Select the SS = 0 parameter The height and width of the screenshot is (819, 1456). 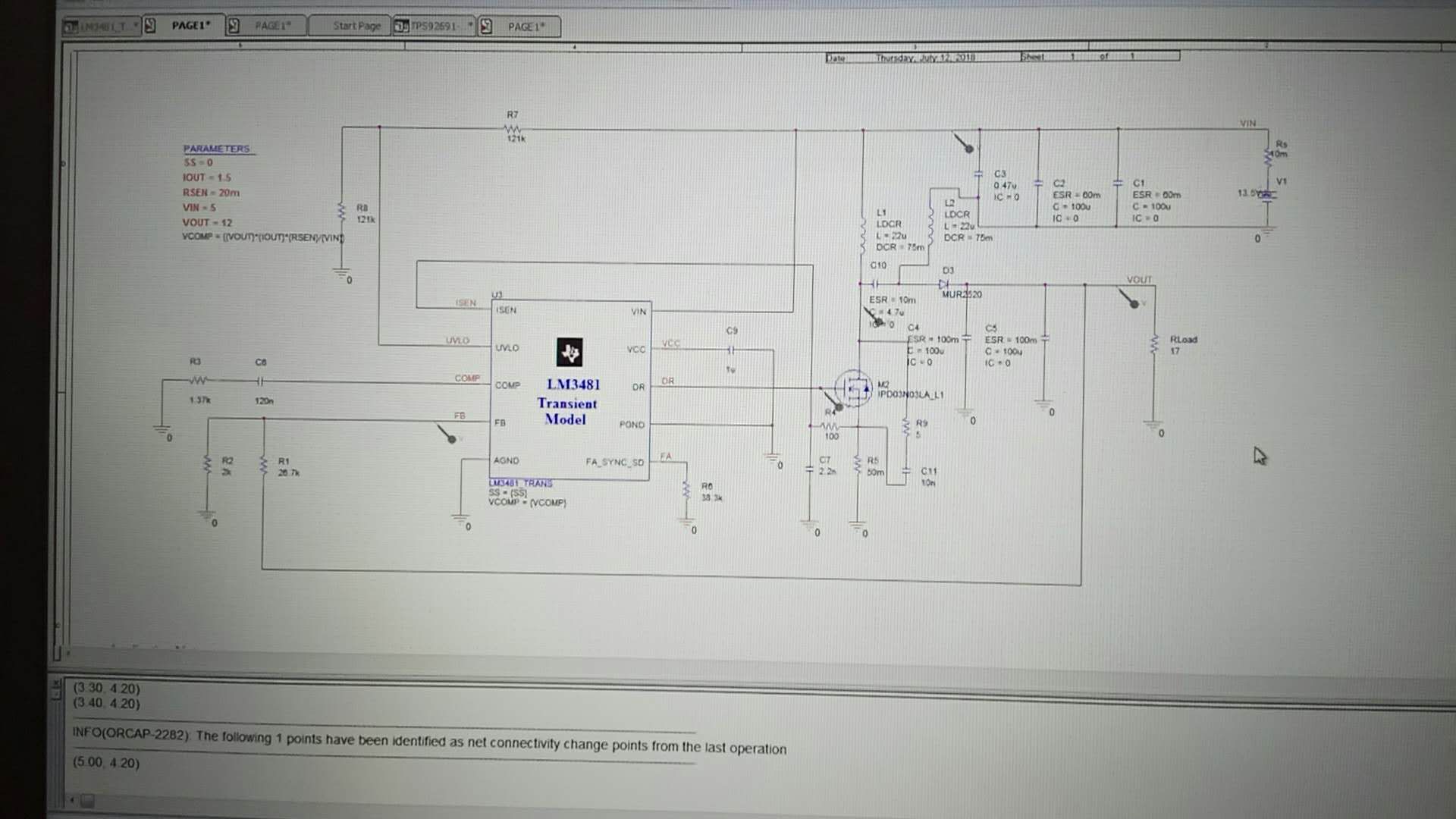199,162
